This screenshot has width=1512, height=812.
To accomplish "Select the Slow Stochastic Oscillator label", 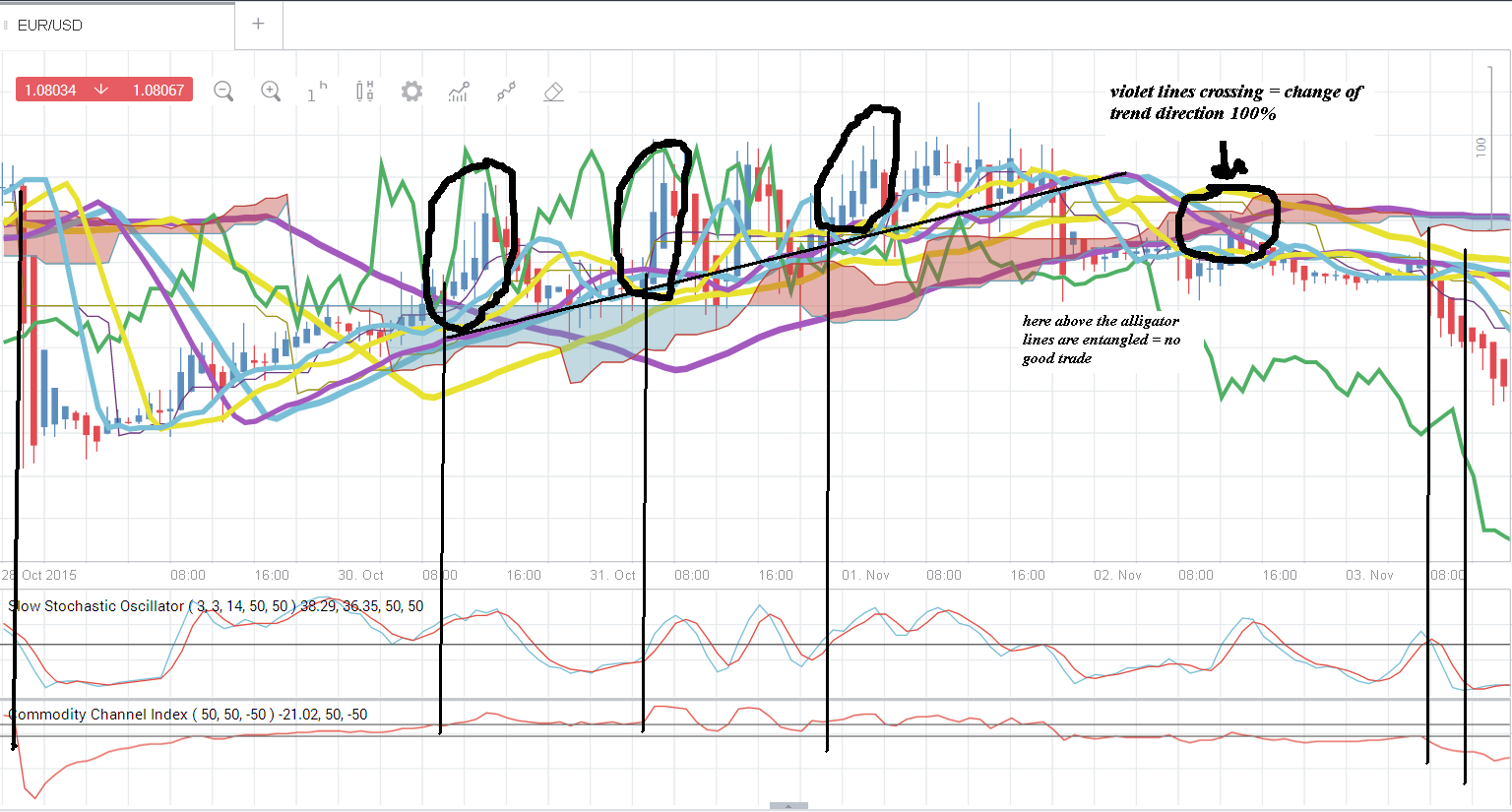I will click(216, 606).
